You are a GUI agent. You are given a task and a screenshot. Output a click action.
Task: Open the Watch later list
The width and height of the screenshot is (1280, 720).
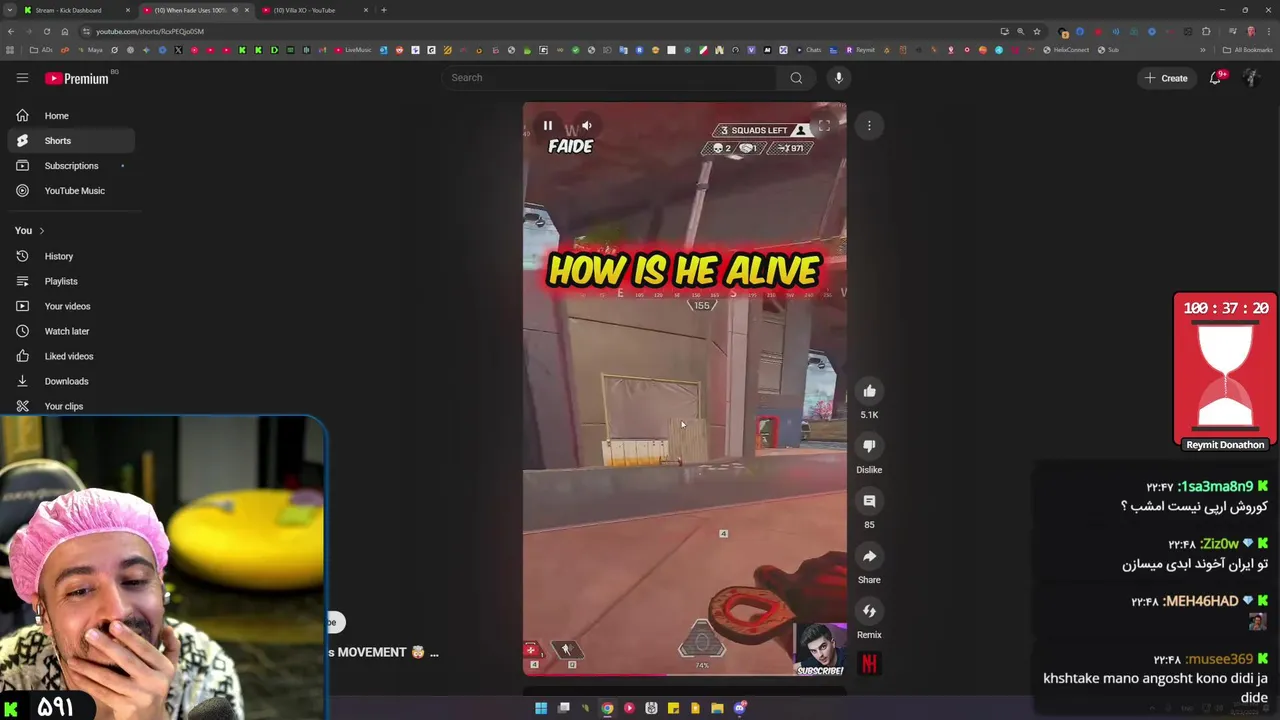click(70, 331)
